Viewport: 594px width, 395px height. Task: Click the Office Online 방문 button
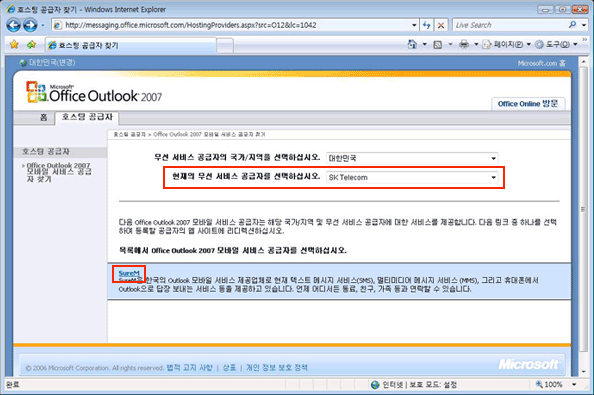coord(528,104)
